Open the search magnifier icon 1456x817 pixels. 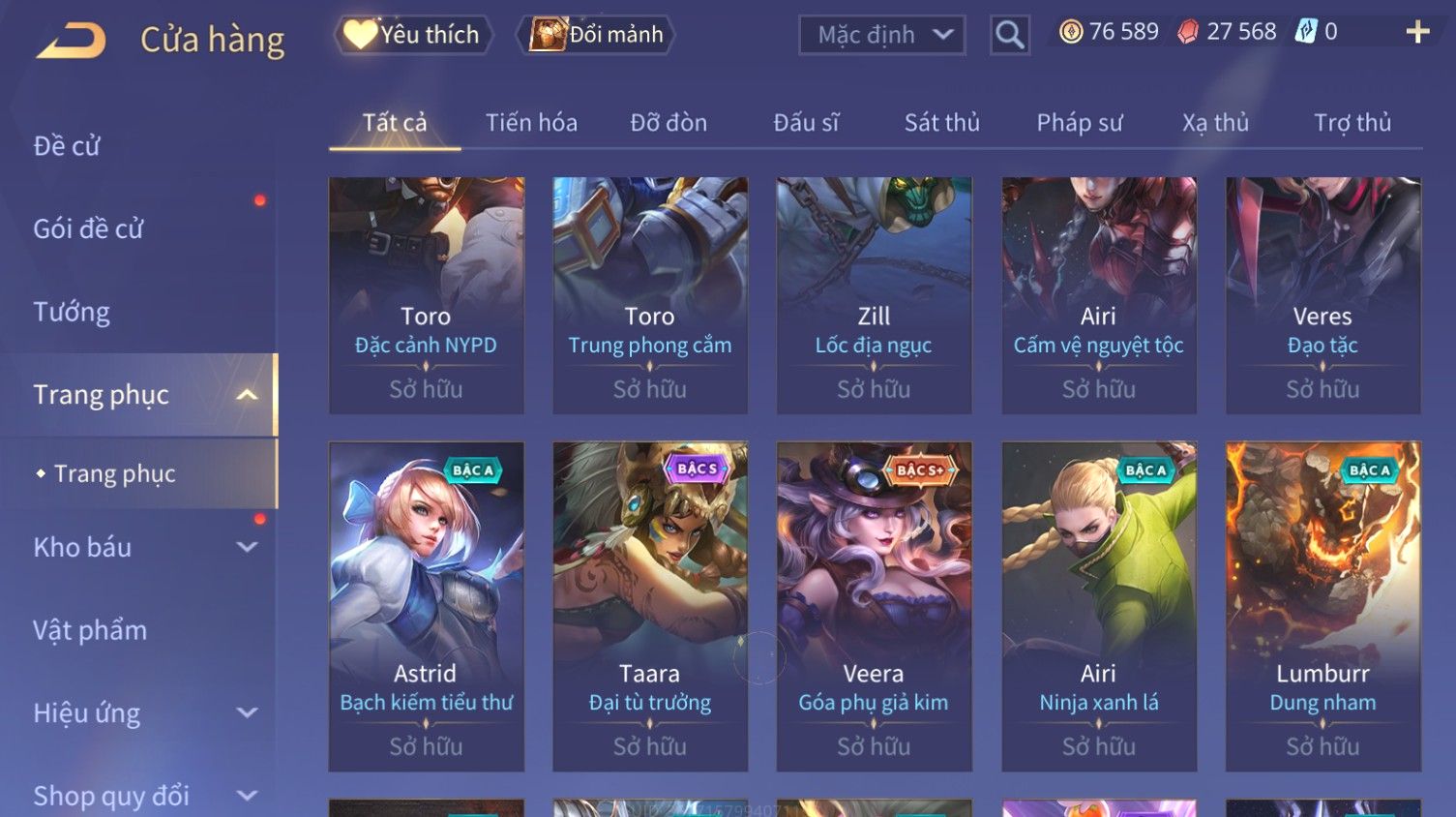click(x=1009, y=35)
